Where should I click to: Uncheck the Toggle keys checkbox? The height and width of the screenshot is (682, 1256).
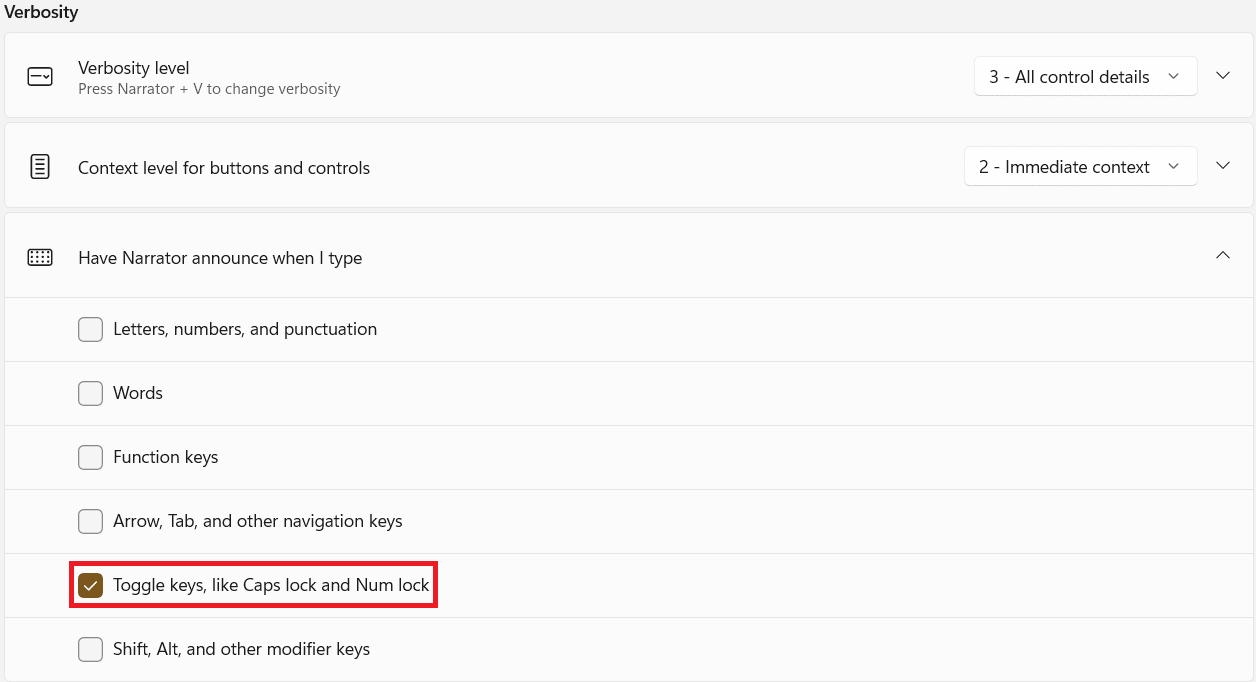[x=91, y=585]
